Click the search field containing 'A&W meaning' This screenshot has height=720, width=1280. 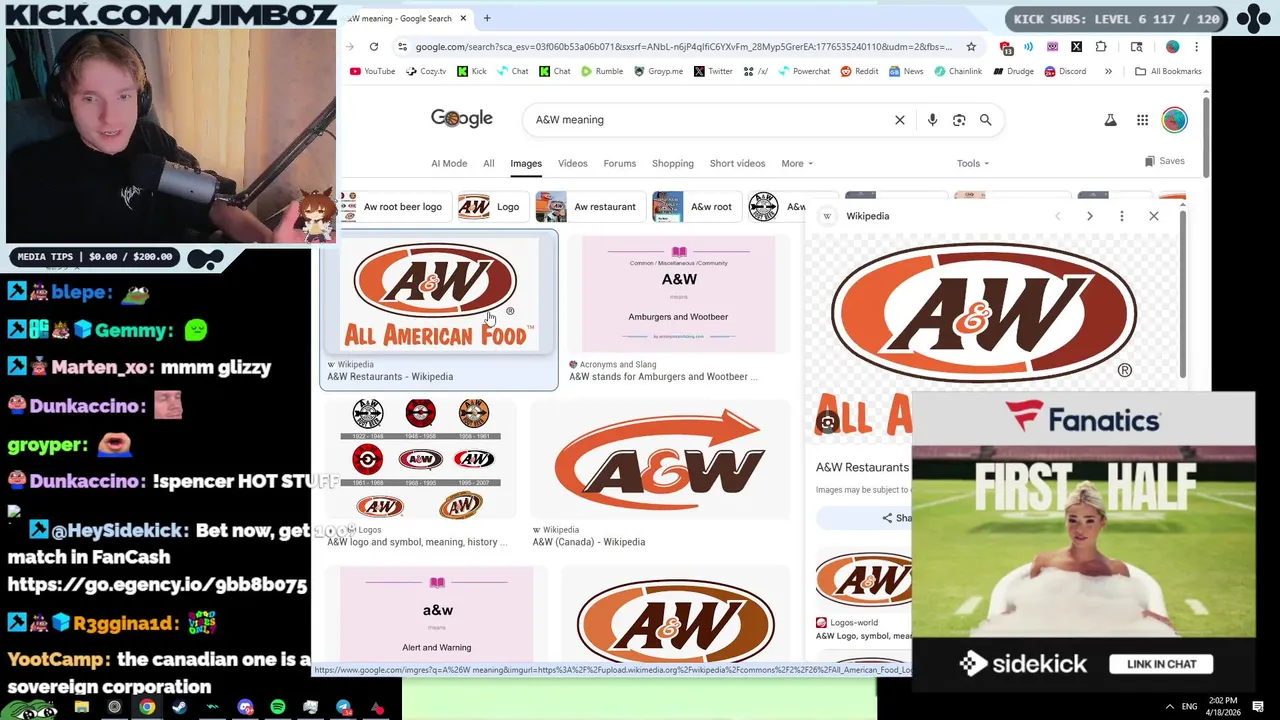coord(710,120)
